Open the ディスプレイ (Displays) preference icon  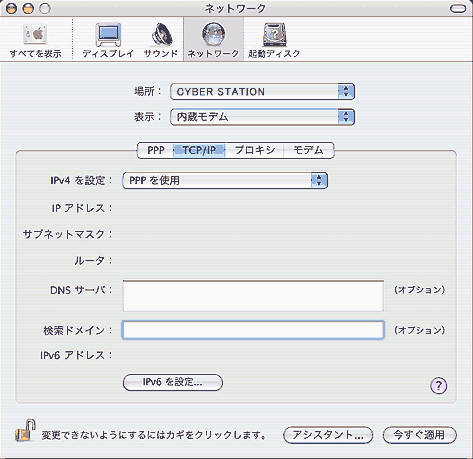(108, 35)
